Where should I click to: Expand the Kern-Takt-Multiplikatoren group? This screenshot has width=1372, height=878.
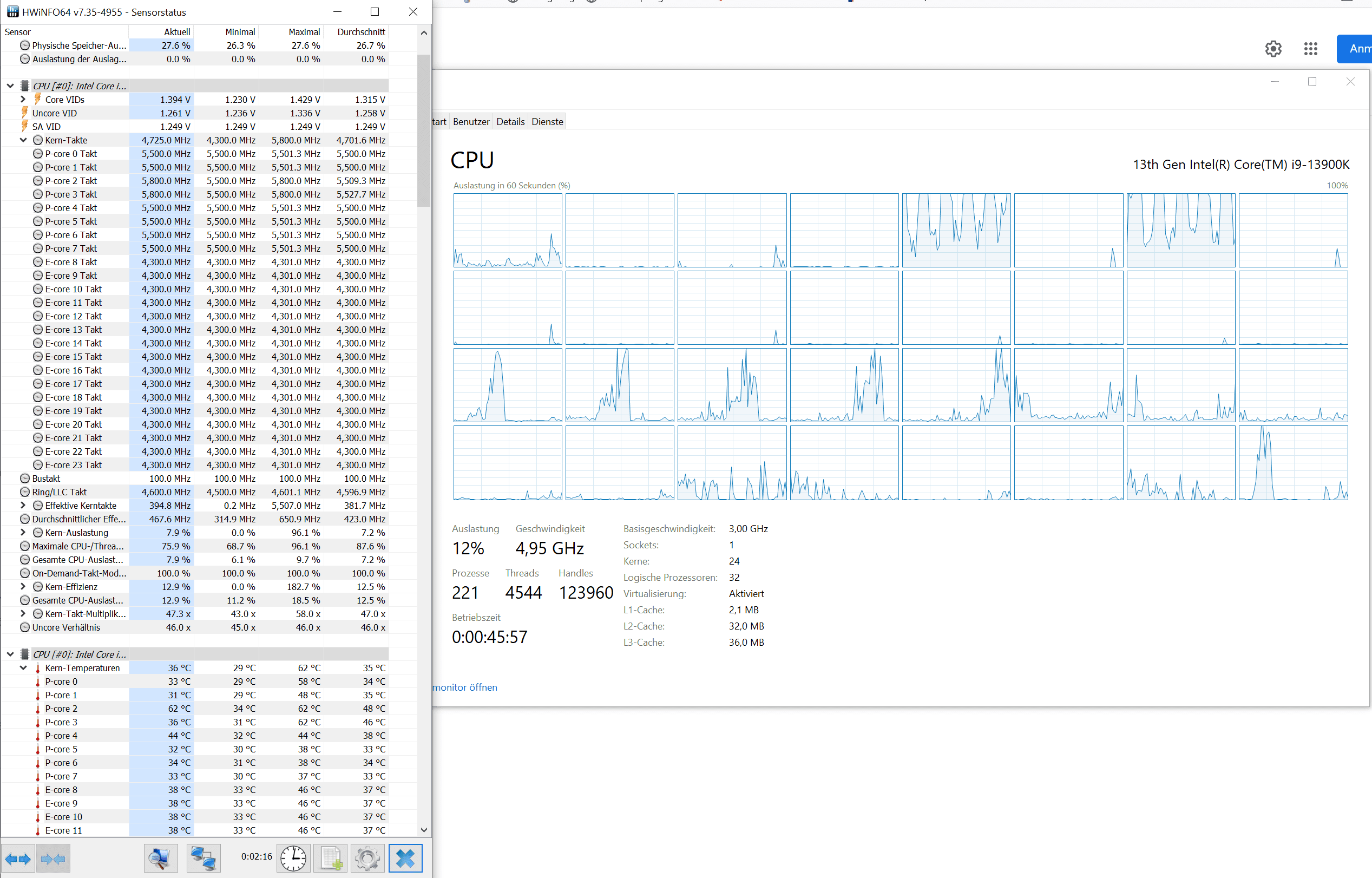(x=23, y=613)
